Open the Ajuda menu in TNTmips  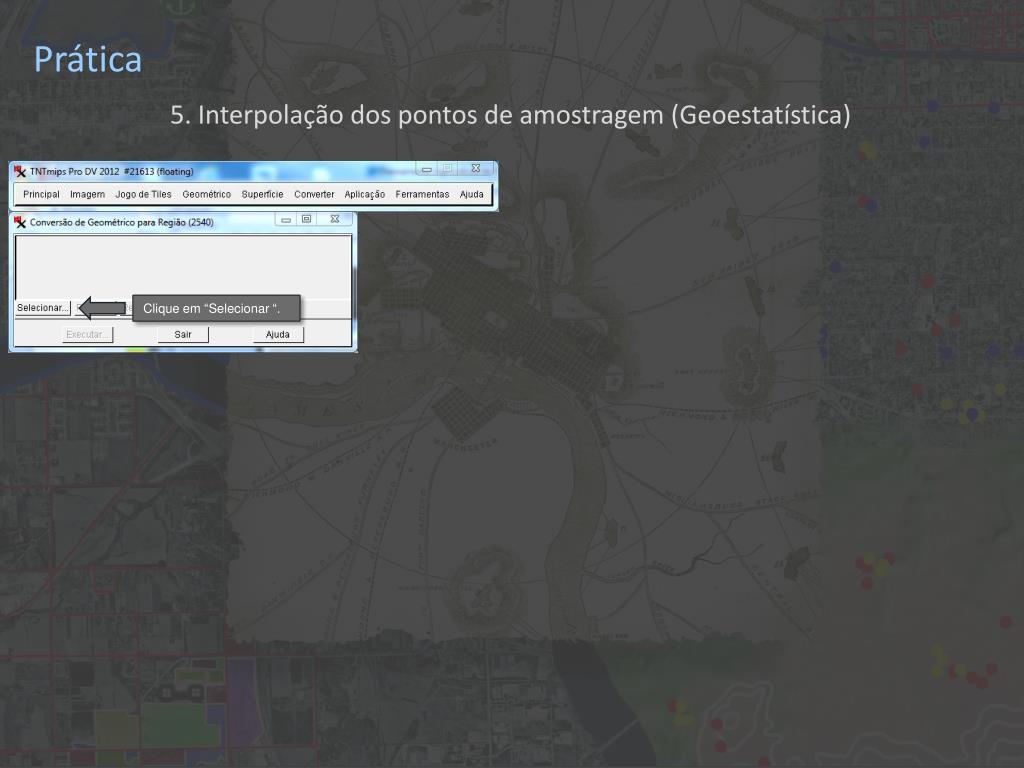coord(472,194)
